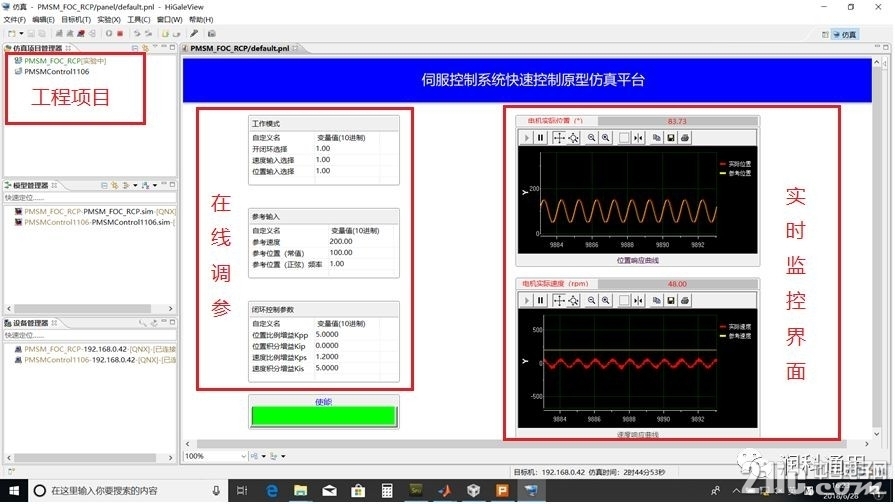Click the wrench tool icon in toolbar
Screen dimensions: 895x504
(194, 34)
